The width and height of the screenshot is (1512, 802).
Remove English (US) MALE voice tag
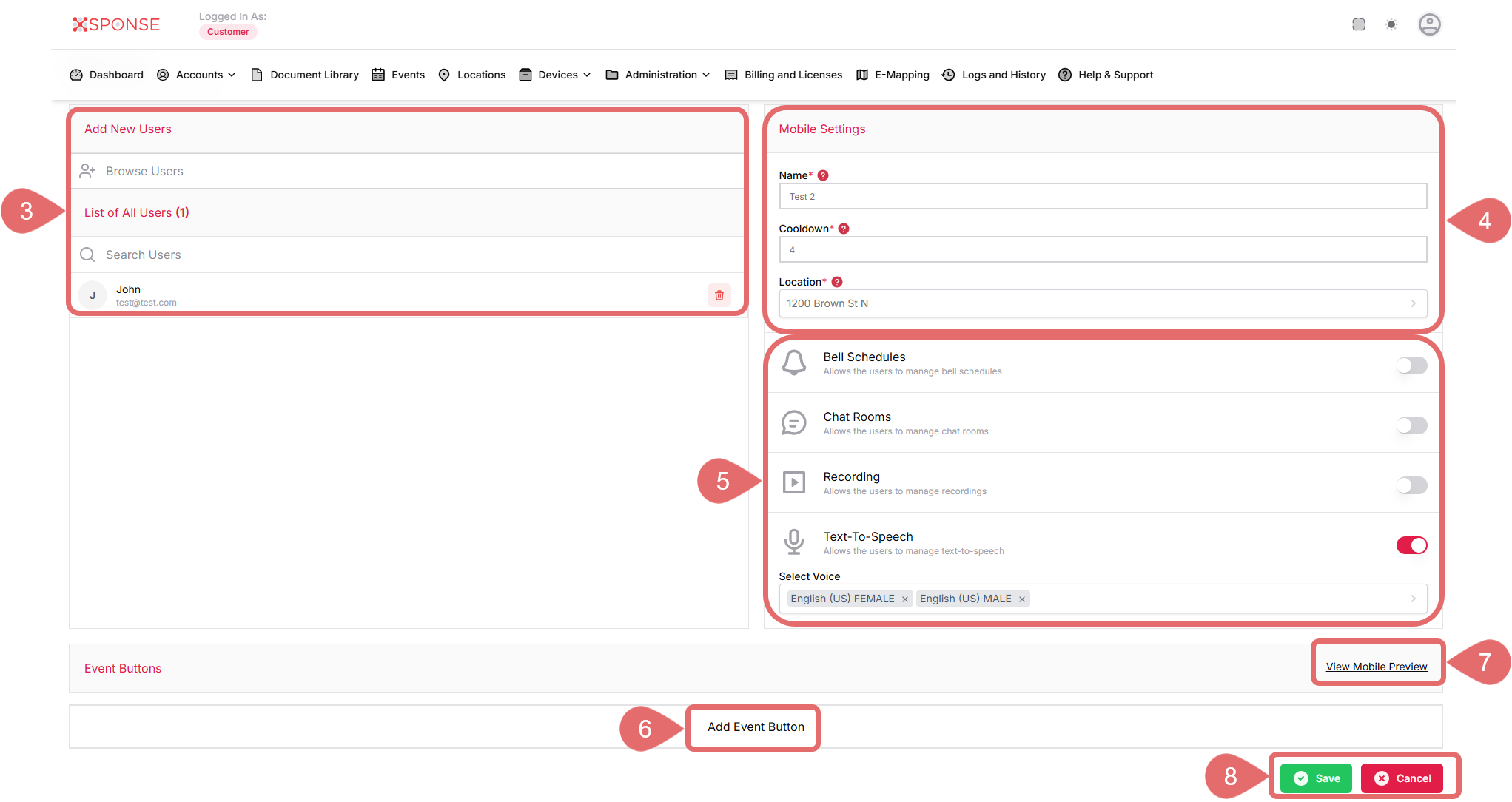[1021, 599]
